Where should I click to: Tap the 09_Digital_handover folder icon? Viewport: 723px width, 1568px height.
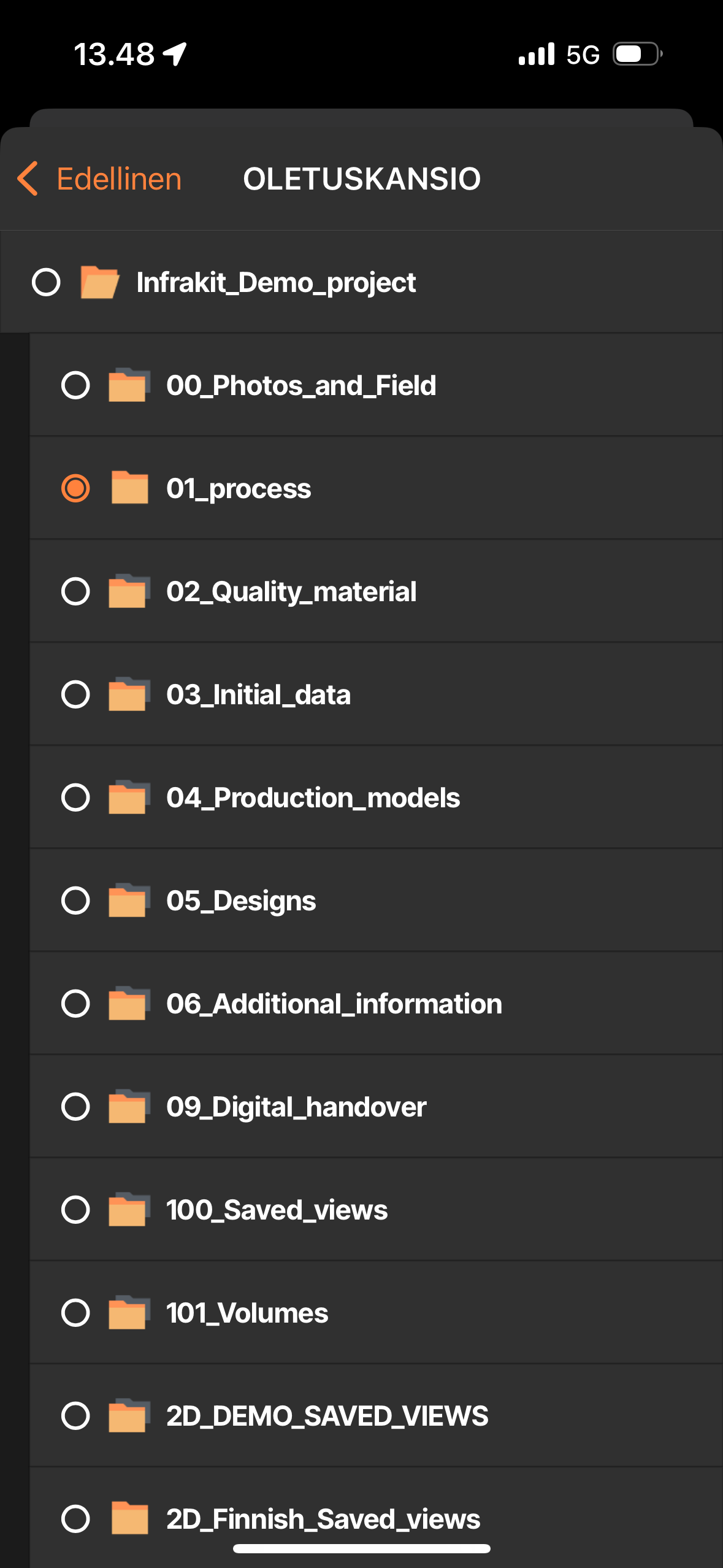(x=129, y=1107)
